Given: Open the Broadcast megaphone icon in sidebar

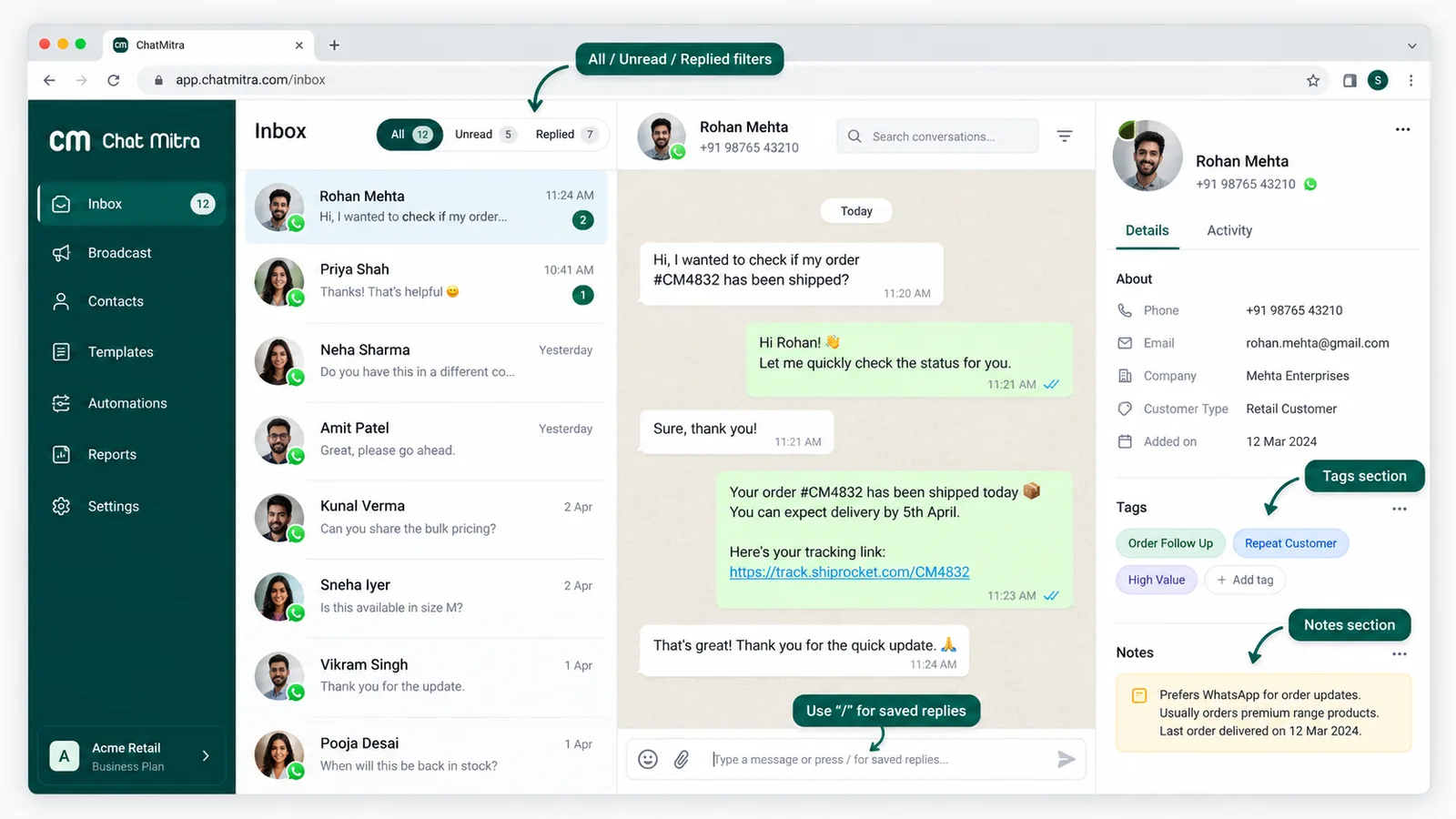Looking at the screenshot, I should click(61, 253).
